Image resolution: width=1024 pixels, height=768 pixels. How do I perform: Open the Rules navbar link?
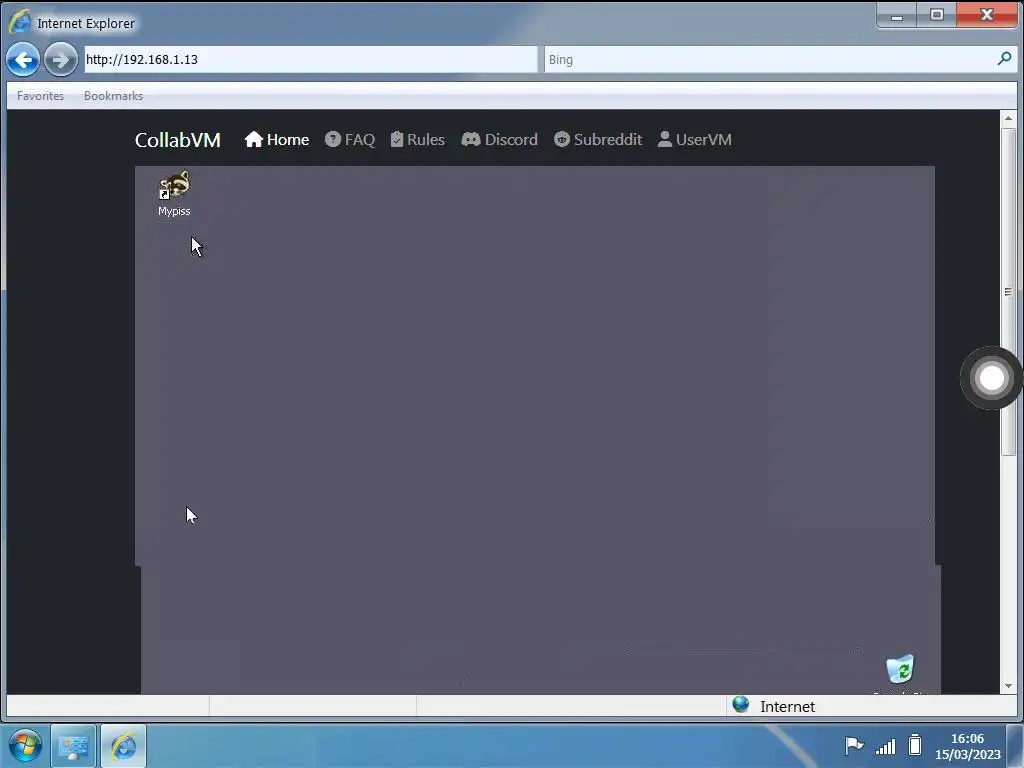[x=417, y=140]
